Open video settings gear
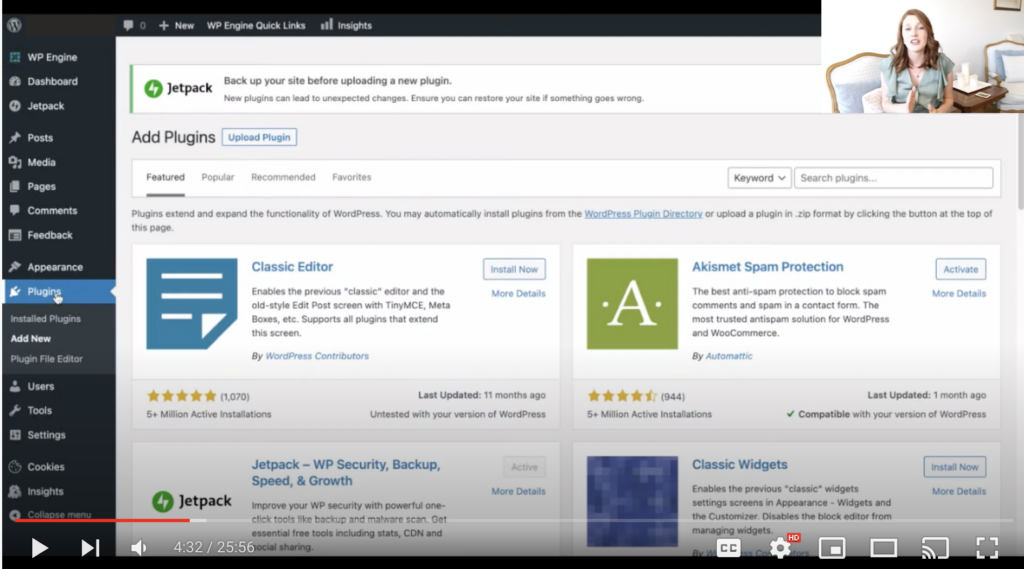 [x=780, y=548]
